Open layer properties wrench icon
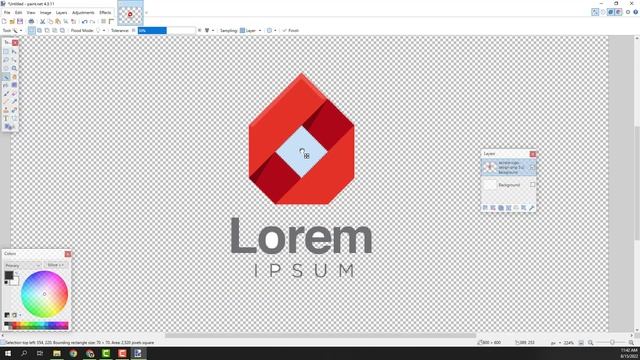The image size is (640, 360). 531,208
